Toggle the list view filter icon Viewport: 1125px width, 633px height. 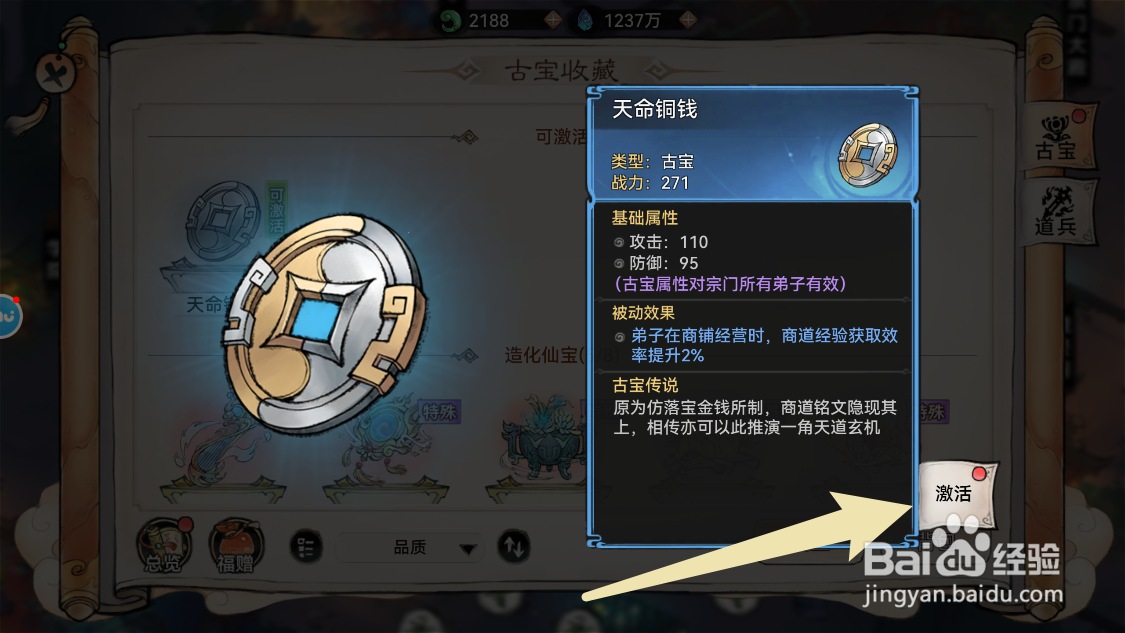pos(306,547)
